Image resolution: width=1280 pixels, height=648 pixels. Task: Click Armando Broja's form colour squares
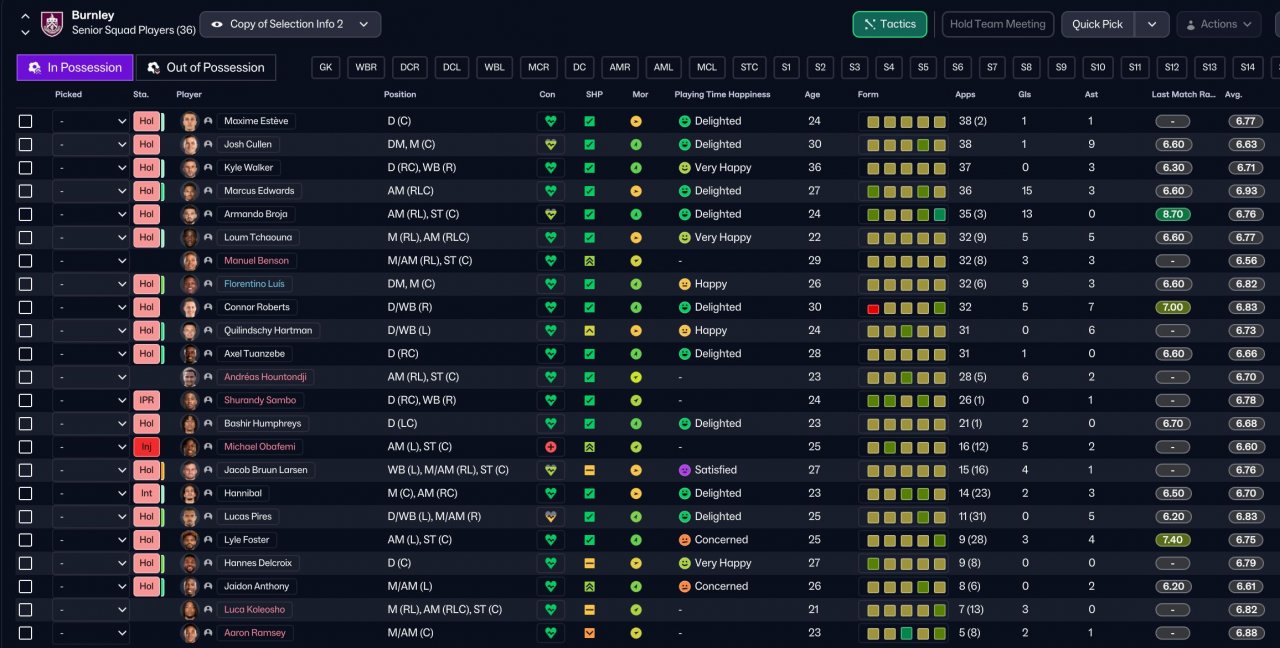pos(907,214)
